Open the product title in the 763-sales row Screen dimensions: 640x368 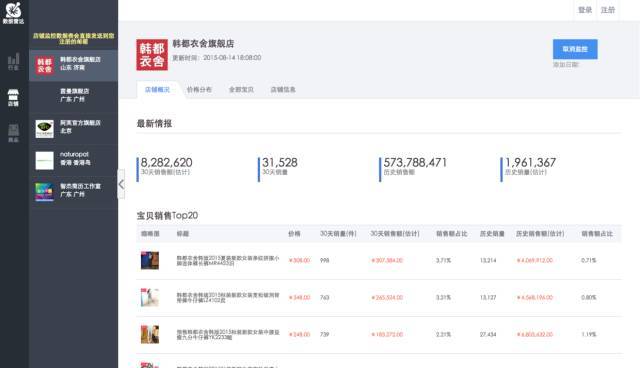(228, 297)
